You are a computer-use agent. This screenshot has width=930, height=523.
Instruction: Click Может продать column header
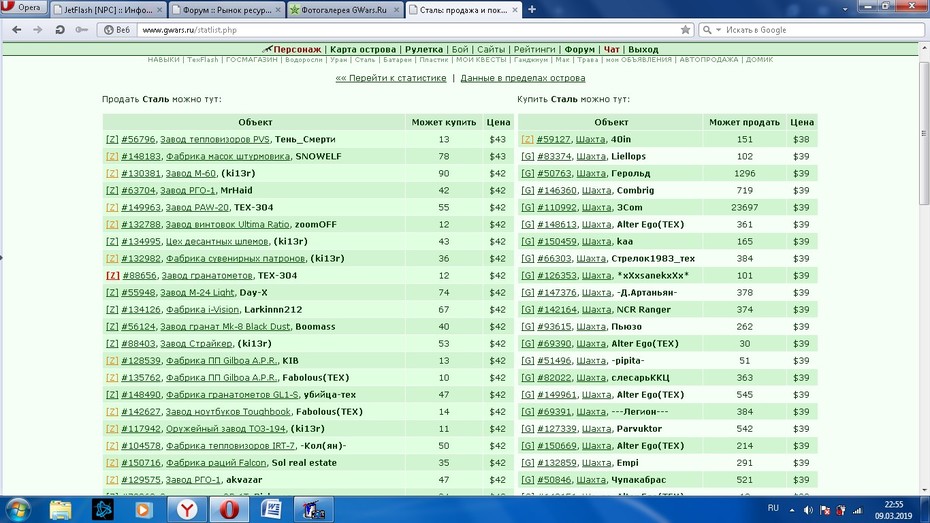(x=744, y=122)
